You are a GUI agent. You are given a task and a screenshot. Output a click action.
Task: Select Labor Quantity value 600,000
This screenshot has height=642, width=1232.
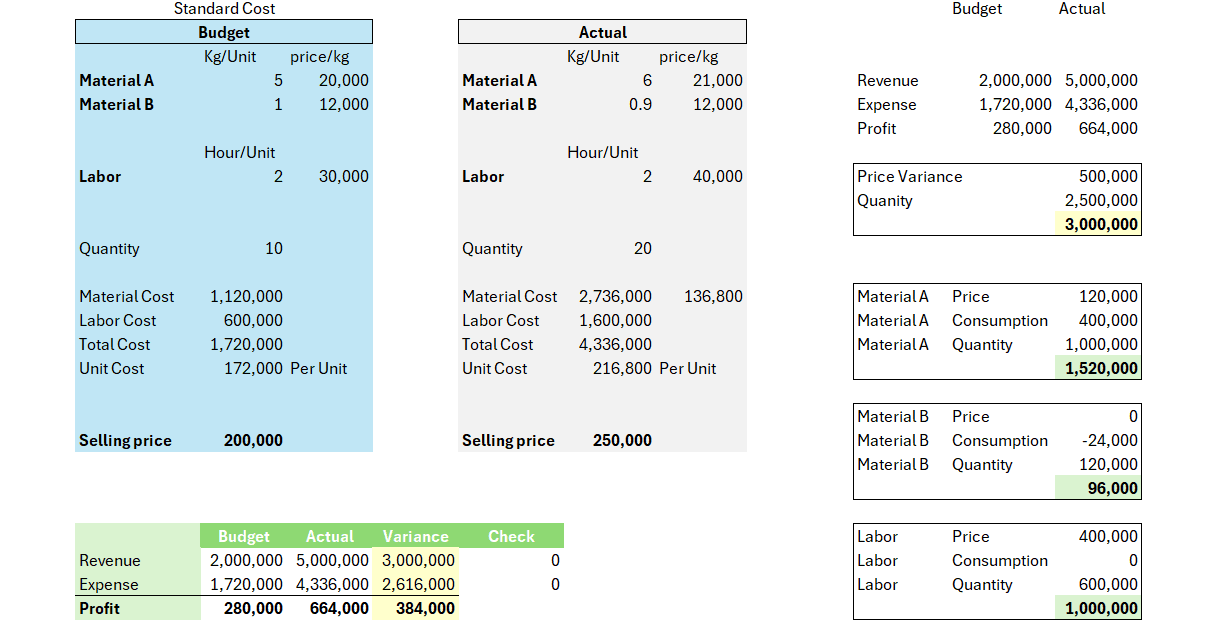coord(1108,584)
